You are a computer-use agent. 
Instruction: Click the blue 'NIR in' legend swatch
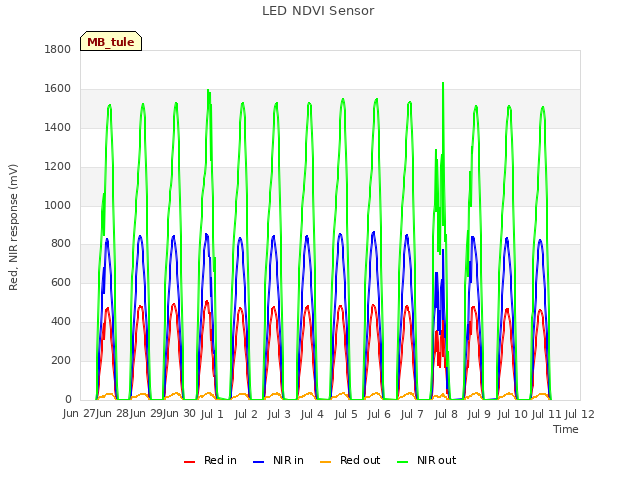[x=258, y=462]
